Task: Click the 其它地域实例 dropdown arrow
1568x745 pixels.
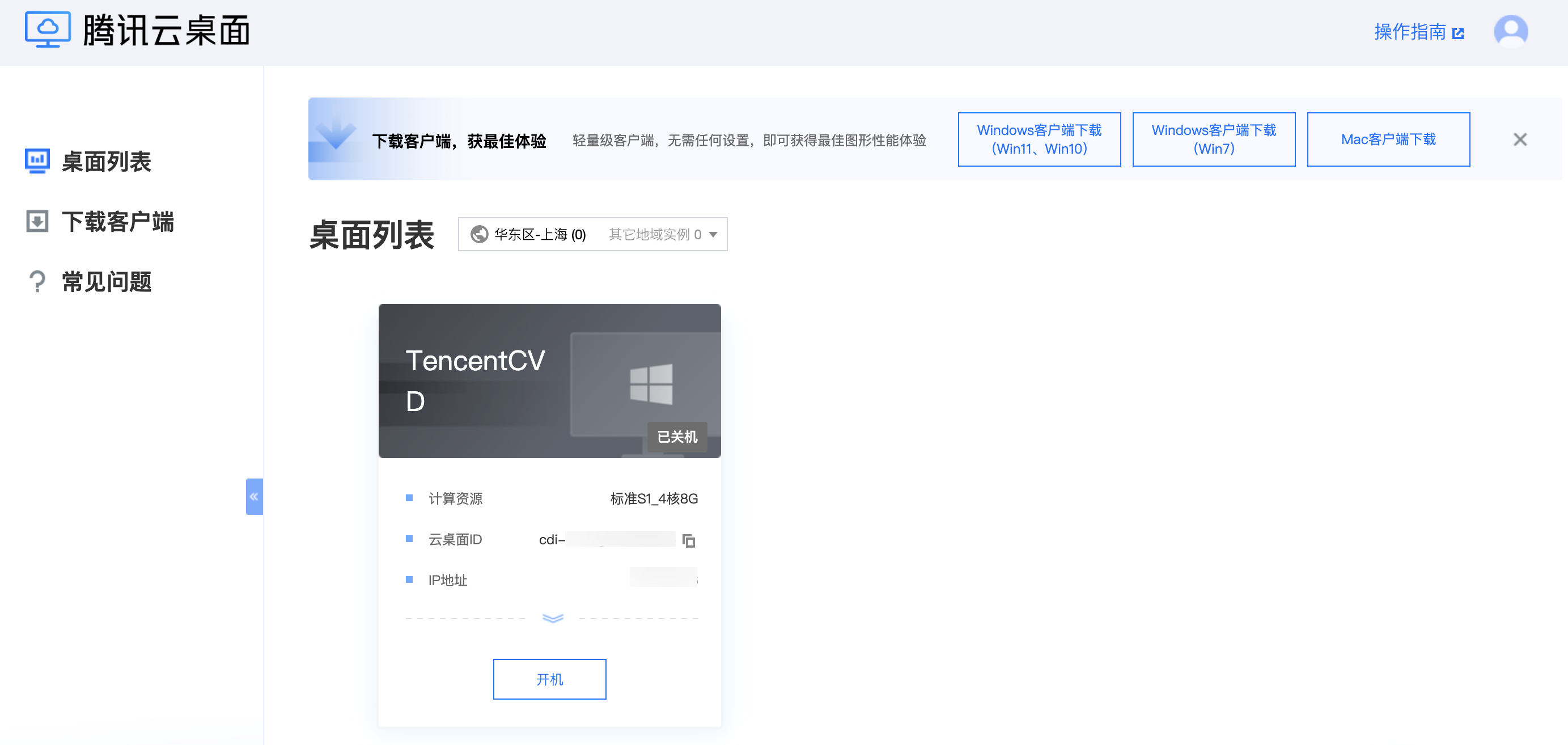Action: click(x=713, y=234)
